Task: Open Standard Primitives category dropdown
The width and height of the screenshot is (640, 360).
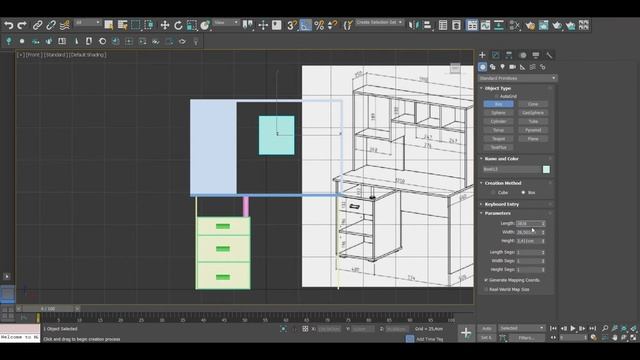Action: 517,78
